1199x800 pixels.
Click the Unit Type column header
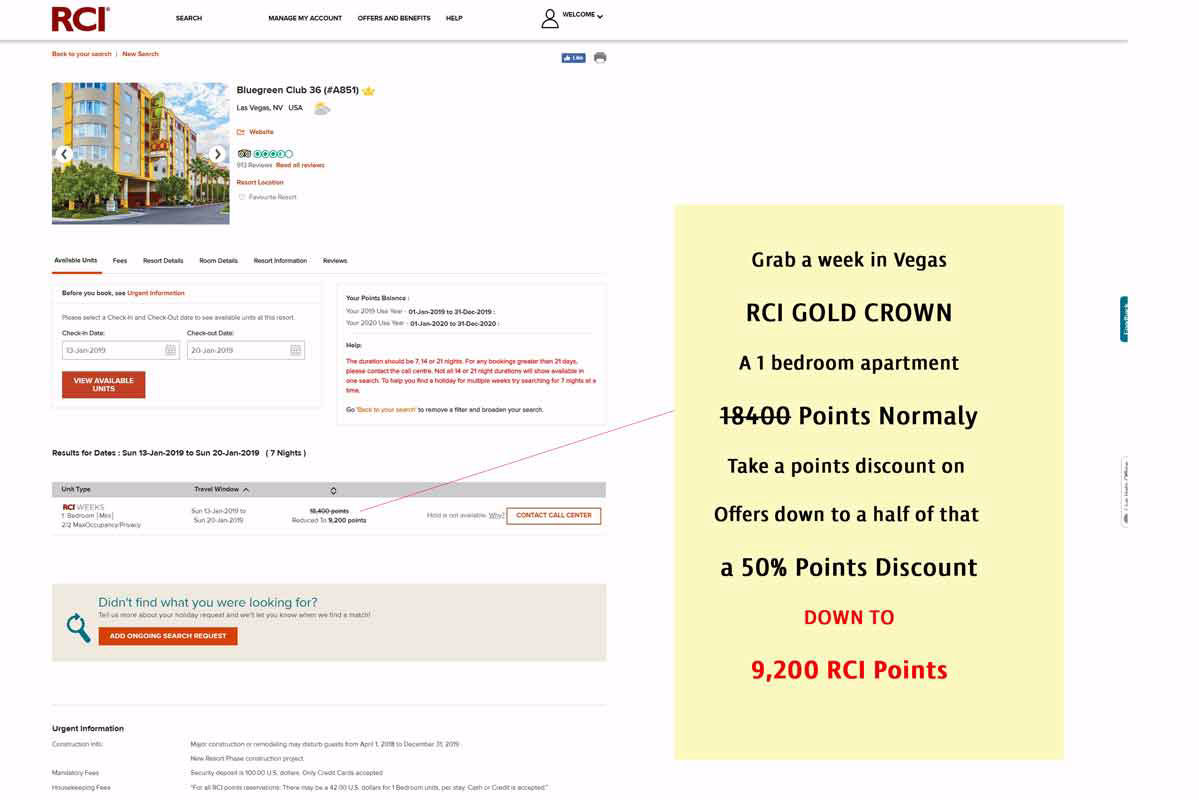point(76,489)
